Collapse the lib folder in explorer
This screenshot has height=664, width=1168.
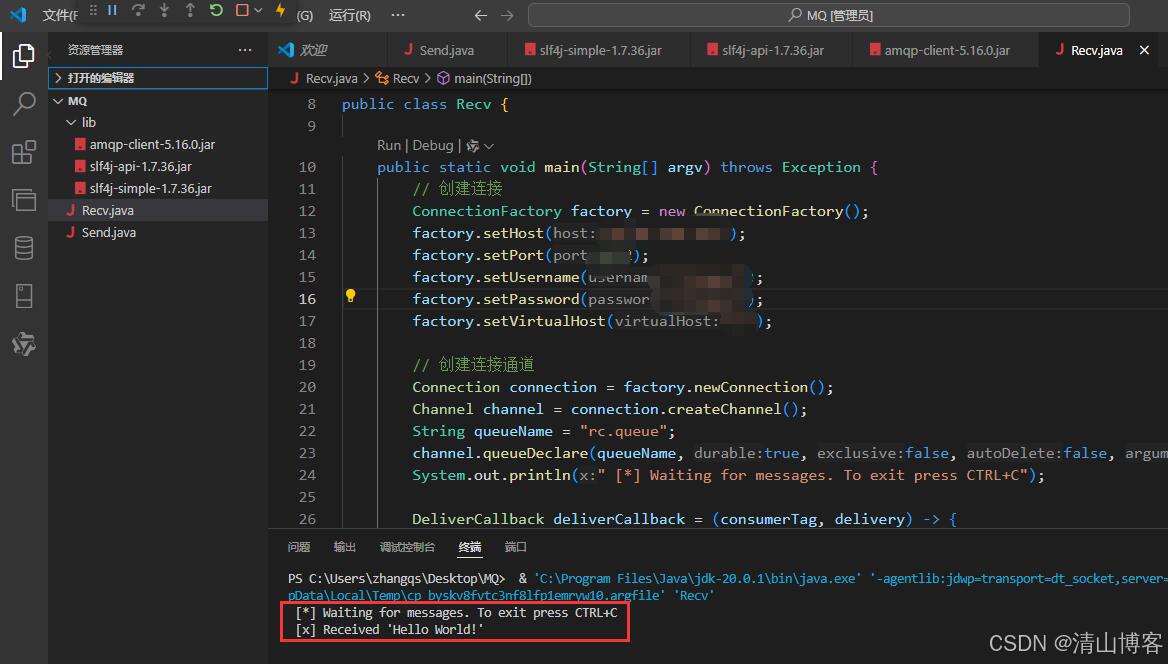(88, 122)
